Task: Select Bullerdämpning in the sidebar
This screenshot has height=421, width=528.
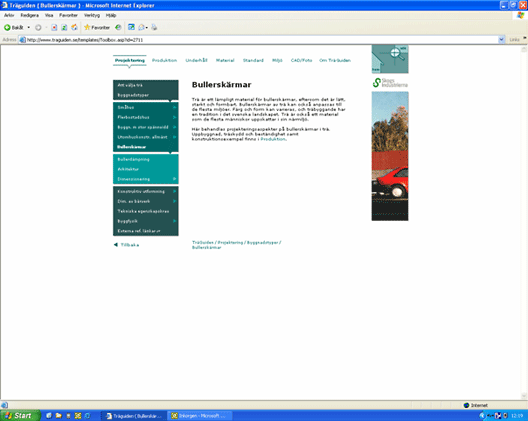Action: pyautogui.click(x=133, y=159)
